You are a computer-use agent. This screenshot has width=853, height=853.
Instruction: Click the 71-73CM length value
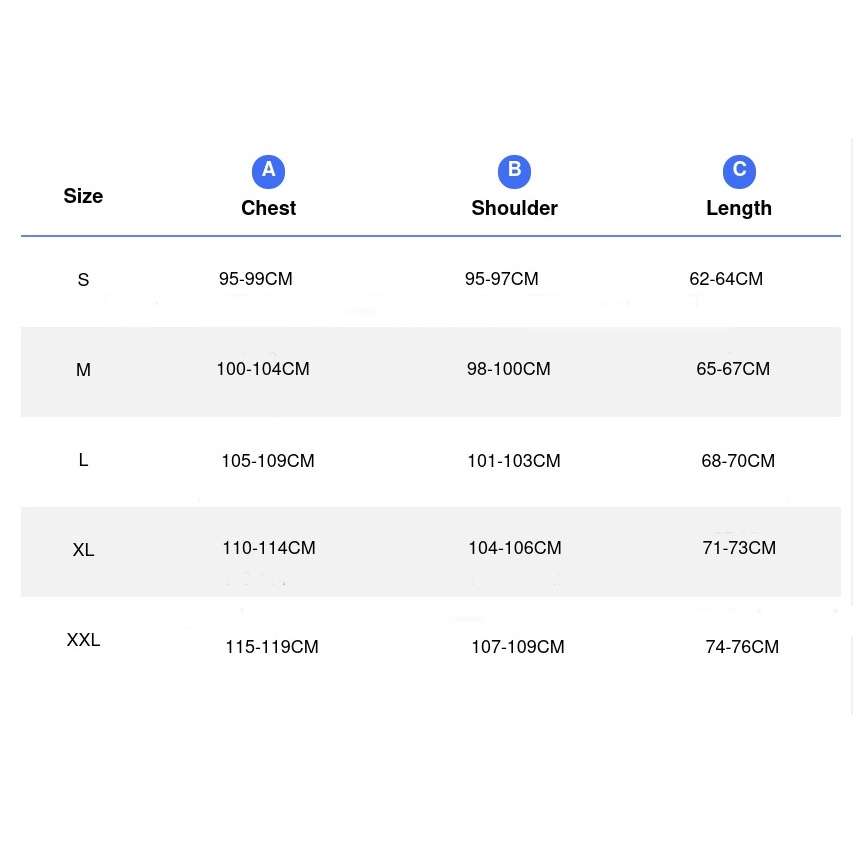pyautogui.click(x=739, y=548)
